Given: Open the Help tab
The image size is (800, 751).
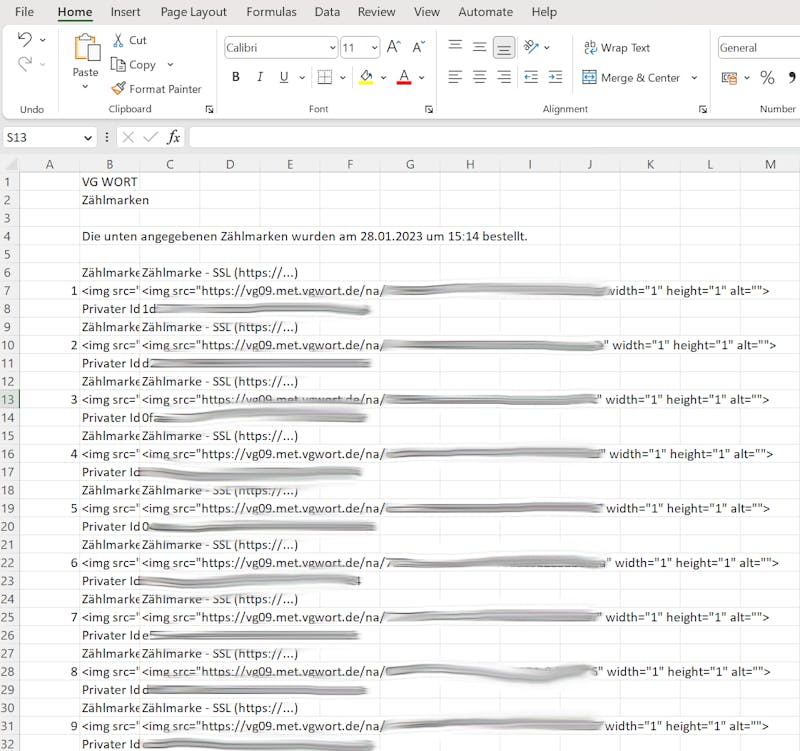Looking at the screenshot, I should (544, 12).
